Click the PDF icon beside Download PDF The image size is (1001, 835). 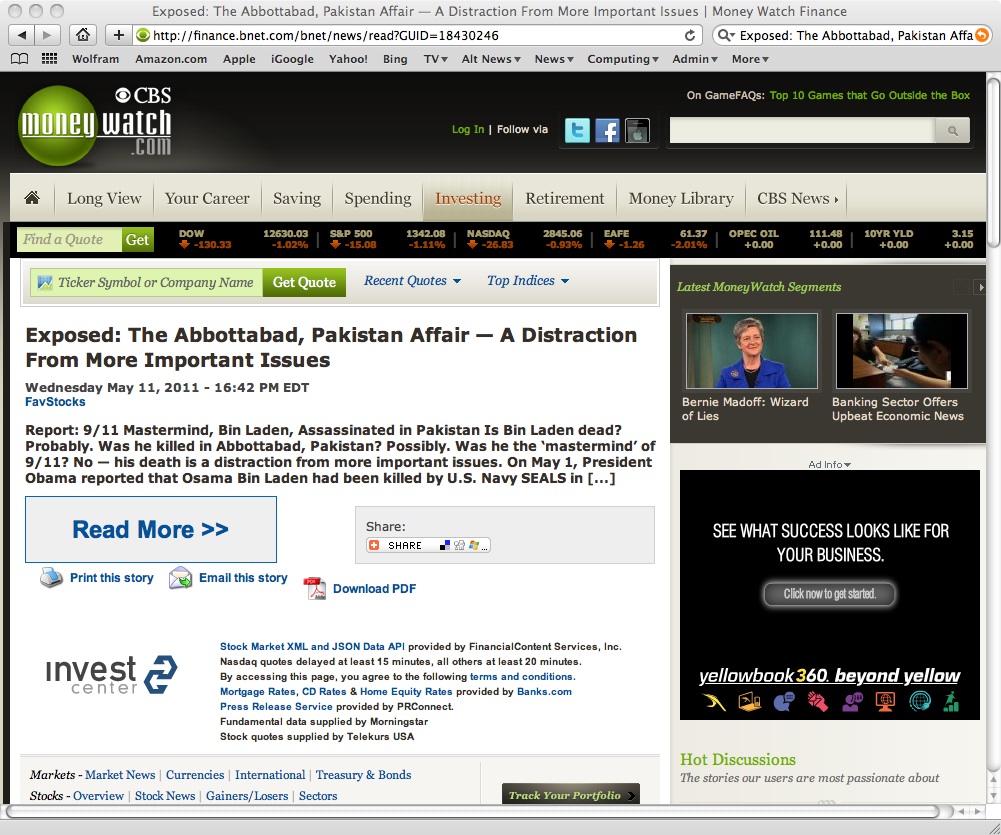(315, 588)
